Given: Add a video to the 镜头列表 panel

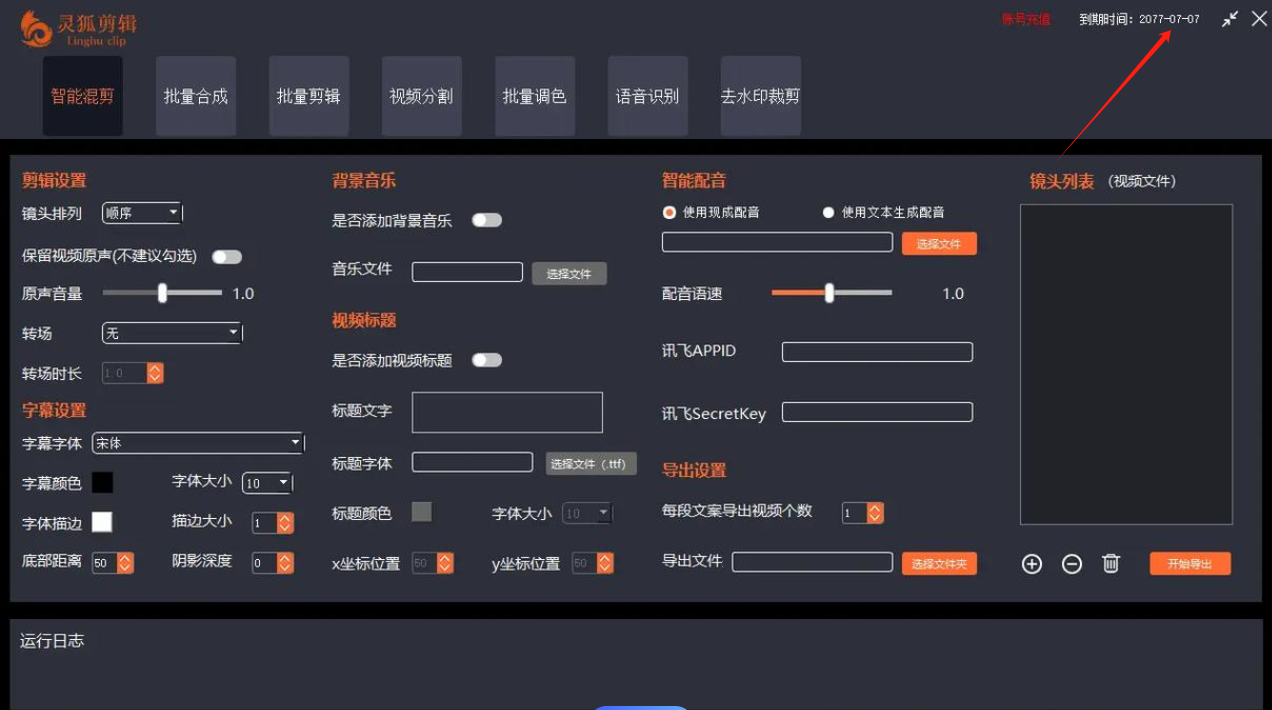Looking at the screenshot, I should pos(1031,563).
